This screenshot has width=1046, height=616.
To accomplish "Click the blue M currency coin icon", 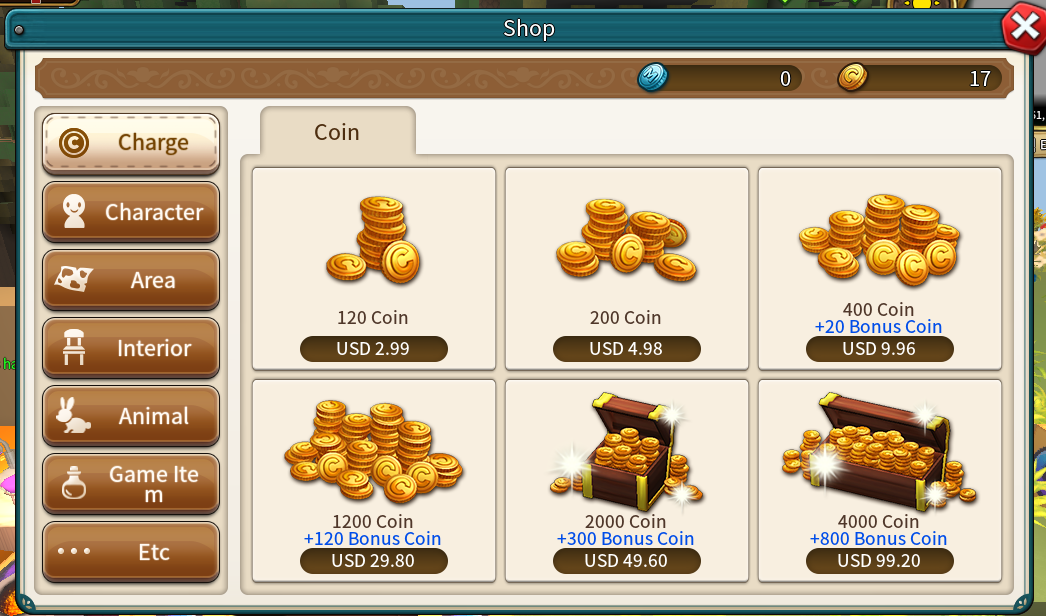I will [x=652, y=77].
